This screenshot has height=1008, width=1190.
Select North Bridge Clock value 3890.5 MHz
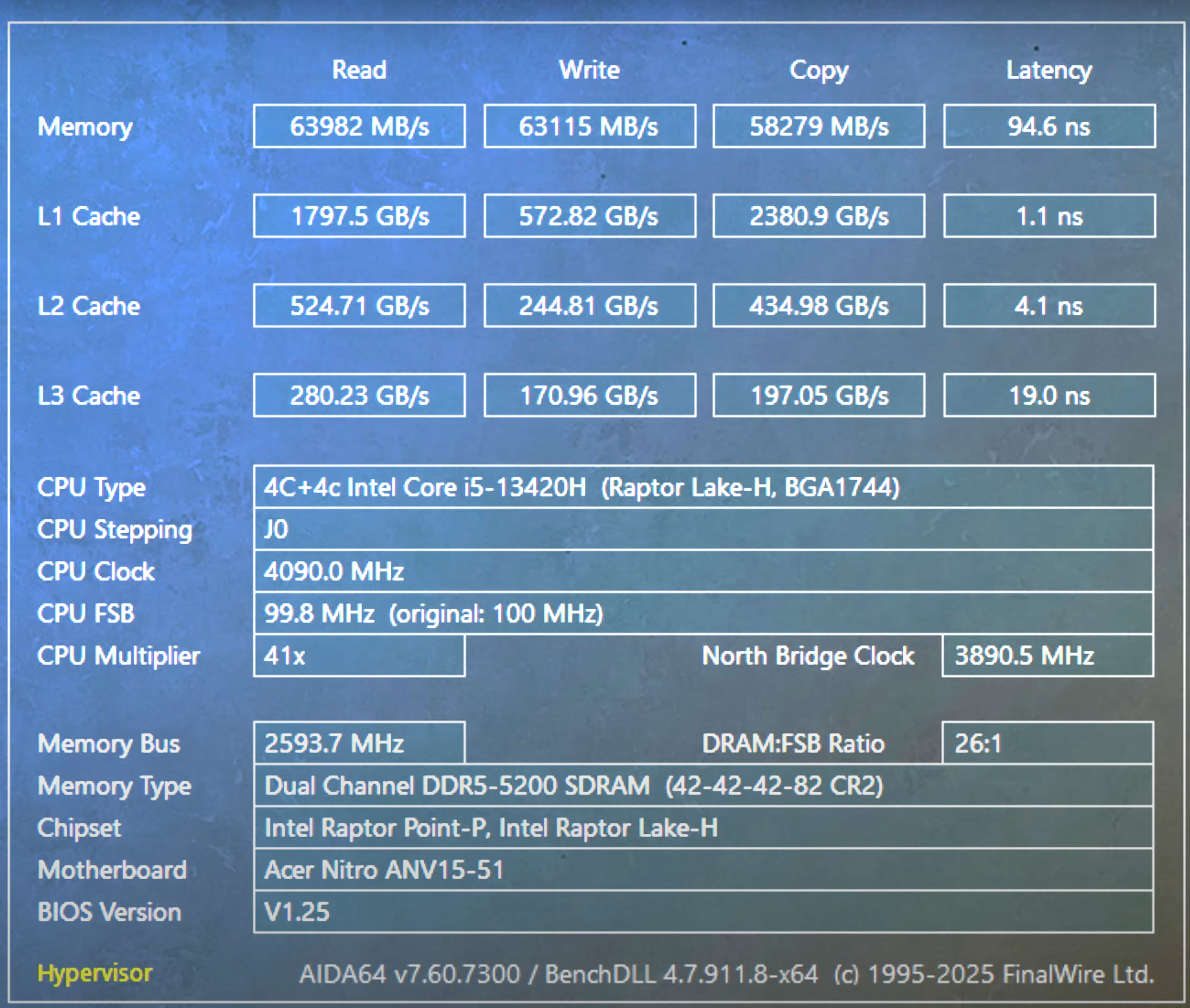(1048, 655)
